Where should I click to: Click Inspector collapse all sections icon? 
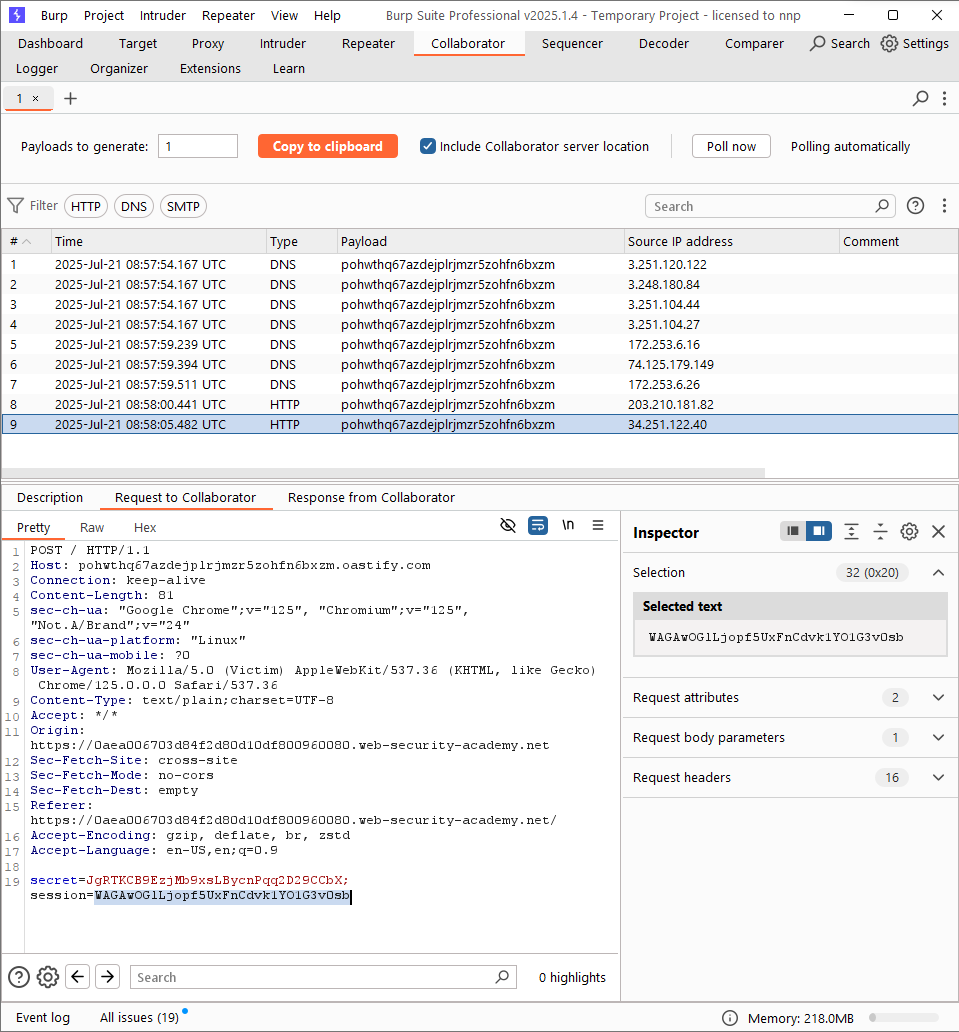[880, 531]
